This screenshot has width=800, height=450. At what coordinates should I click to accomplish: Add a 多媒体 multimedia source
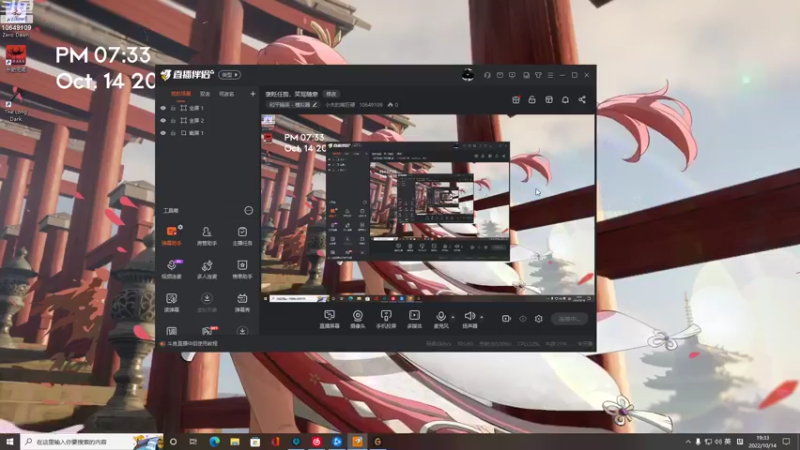[x=414, y=319]
